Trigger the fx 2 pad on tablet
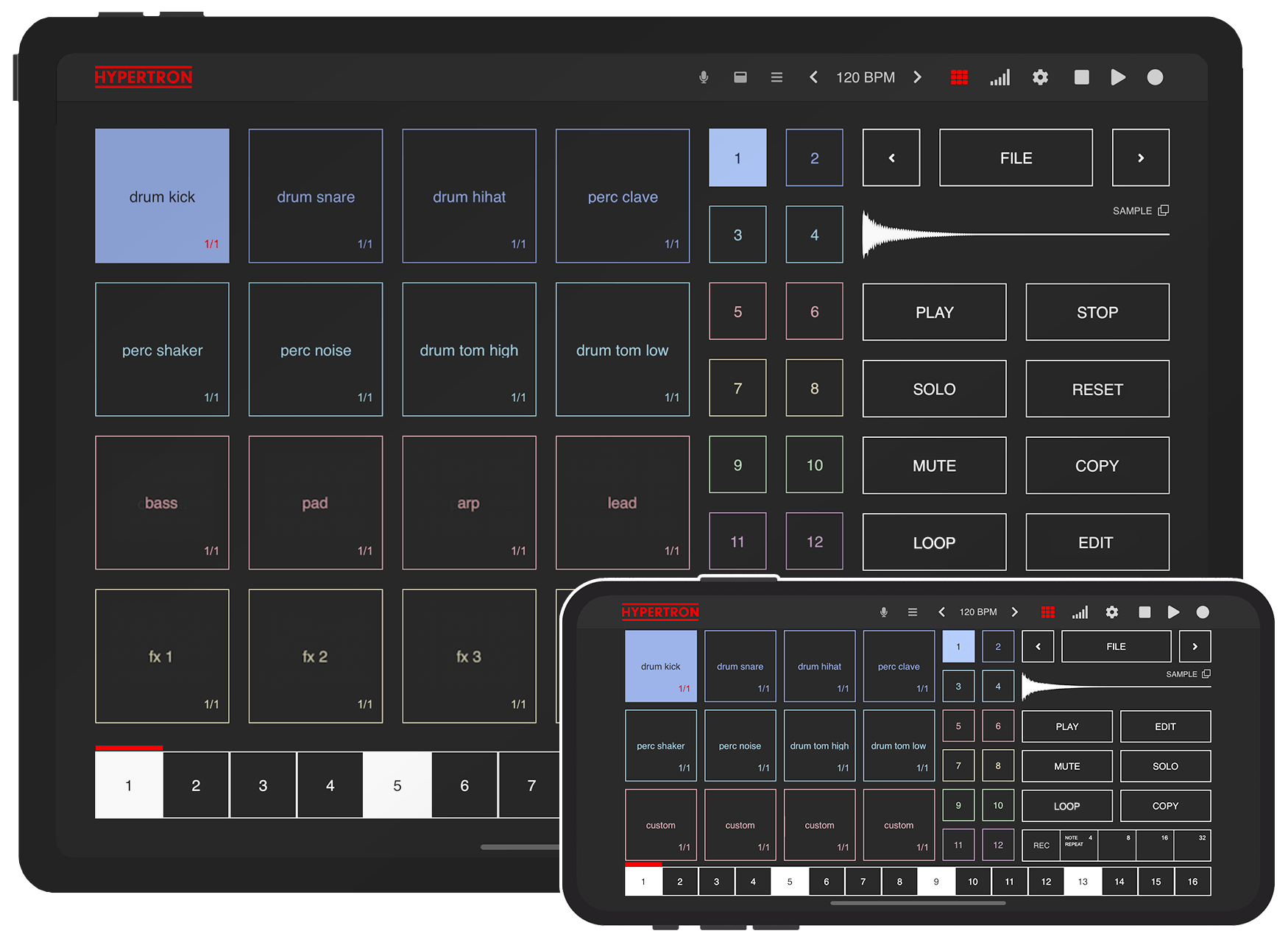The height and width of the screenshot is (942, 1288). tap(316, 656)
